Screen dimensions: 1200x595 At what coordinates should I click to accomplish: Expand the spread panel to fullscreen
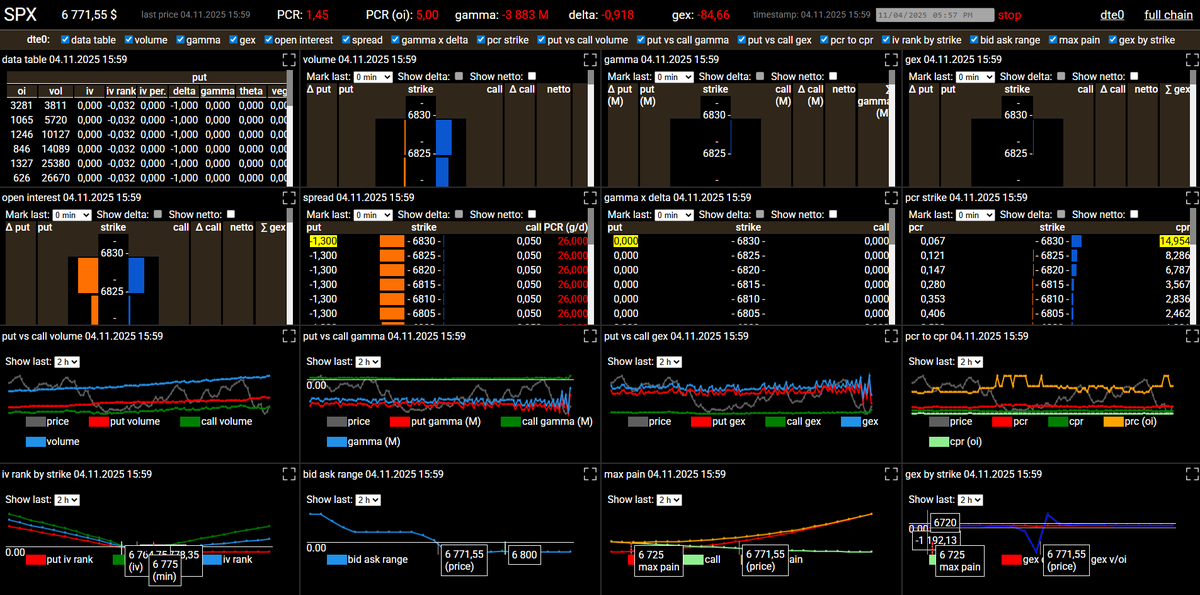pyautogui.click(x=590, y=198)
